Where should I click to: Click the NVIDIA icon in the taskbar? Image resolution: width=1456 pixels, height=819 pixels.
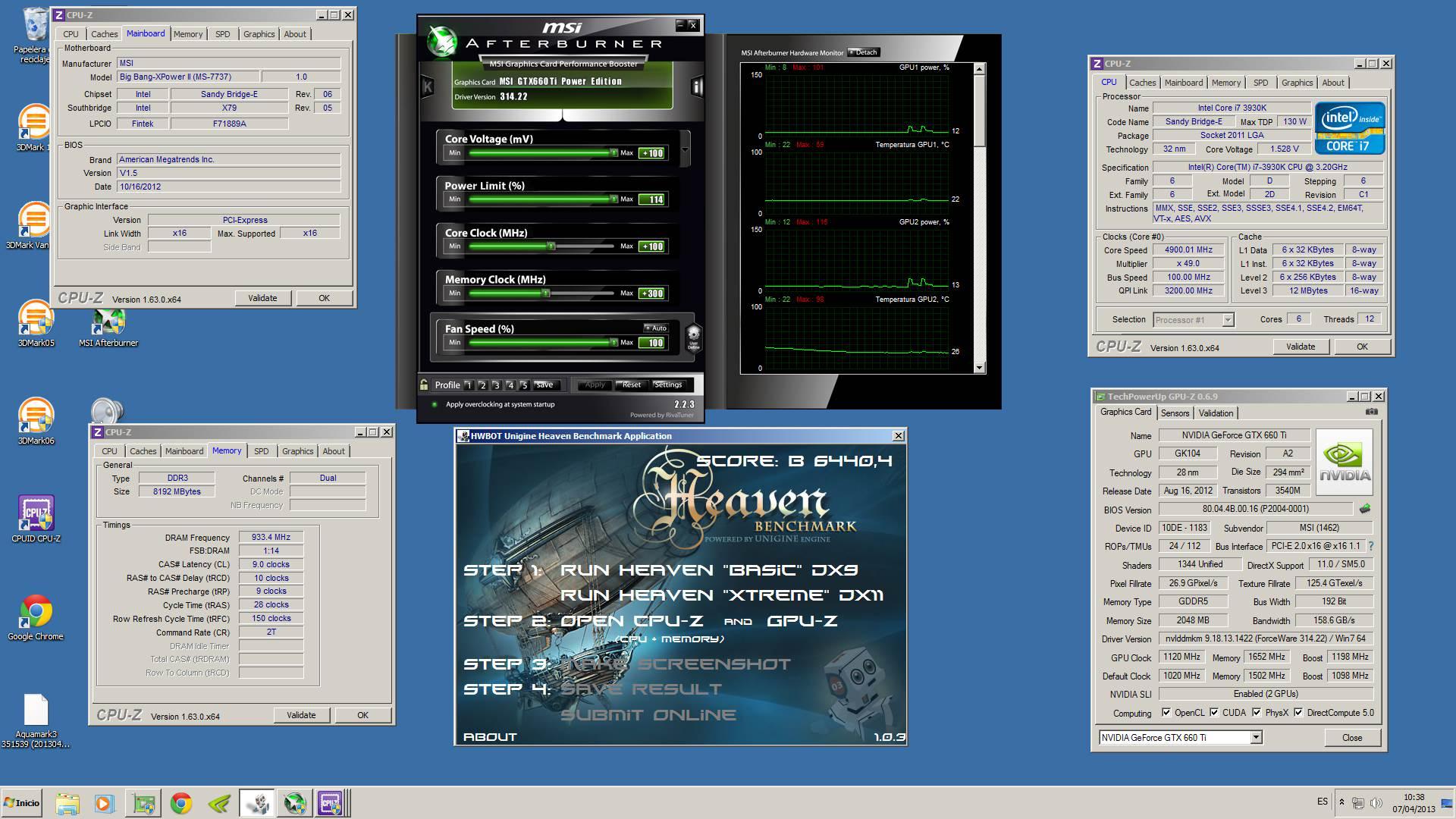219,803
